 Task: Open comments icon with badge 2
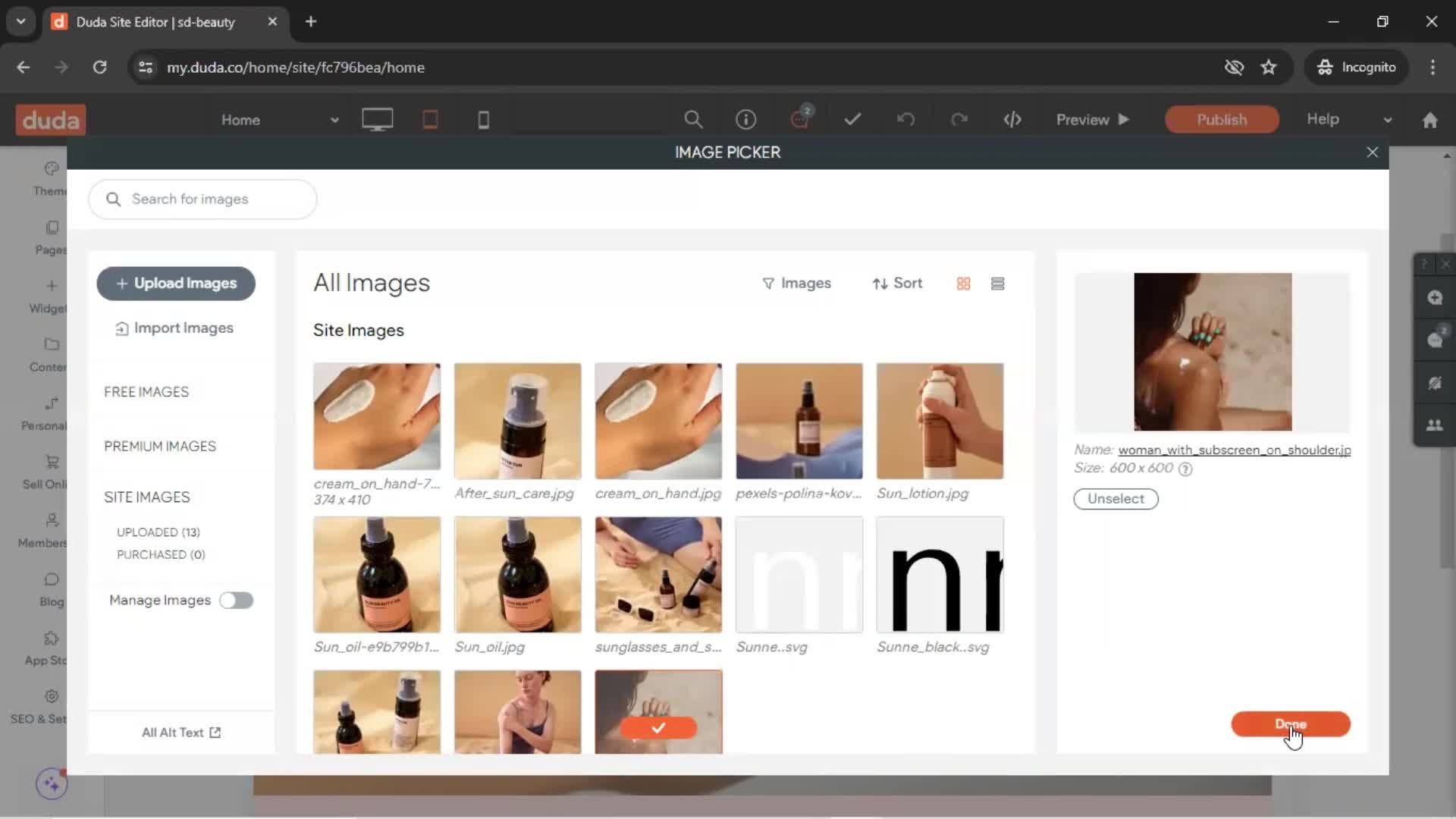[x=800, y=118]
